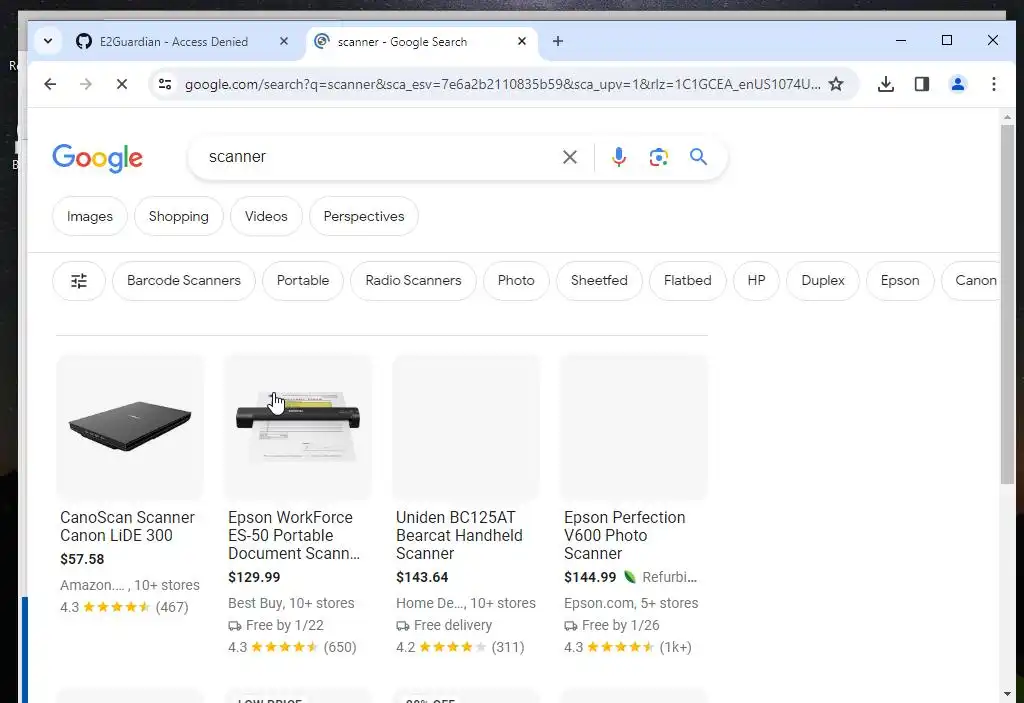
Task: Open Epson Perfection V600 image placeholder
Action: (x=634, y=427)
